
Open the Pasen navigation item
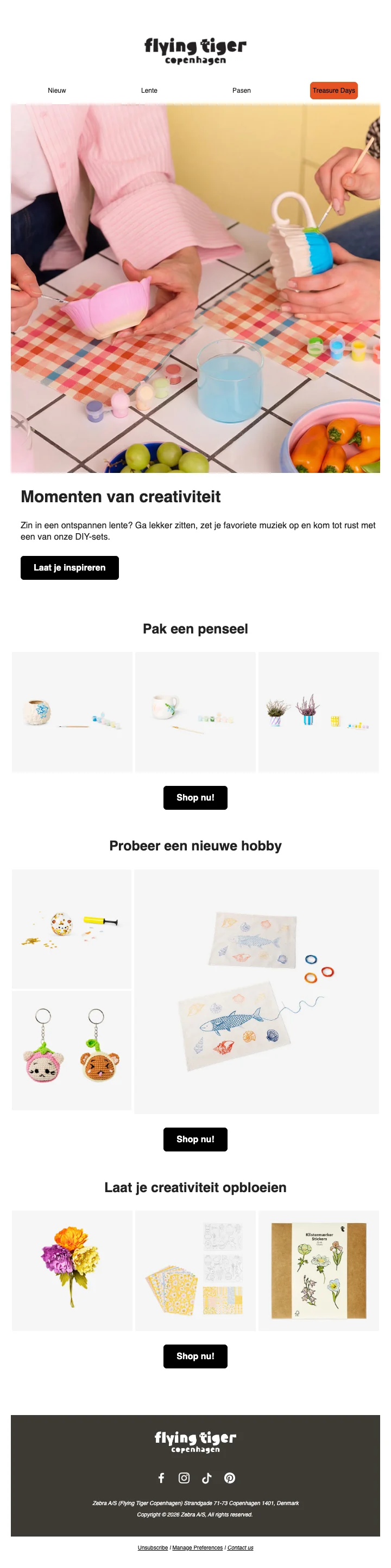pyautogui.click(x=242, y=90)
